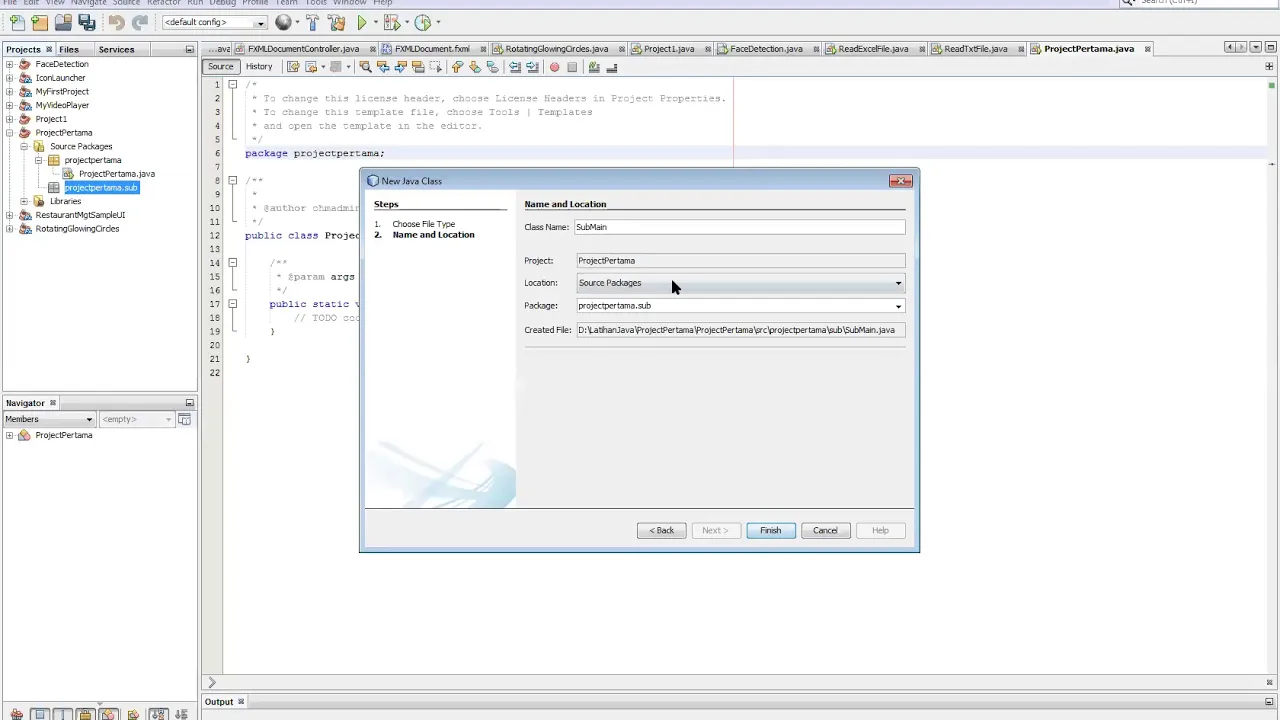Screen dimensions: 1280x720
Task: Open the Package combo box dropdown
Action: [x=898, y=306]
